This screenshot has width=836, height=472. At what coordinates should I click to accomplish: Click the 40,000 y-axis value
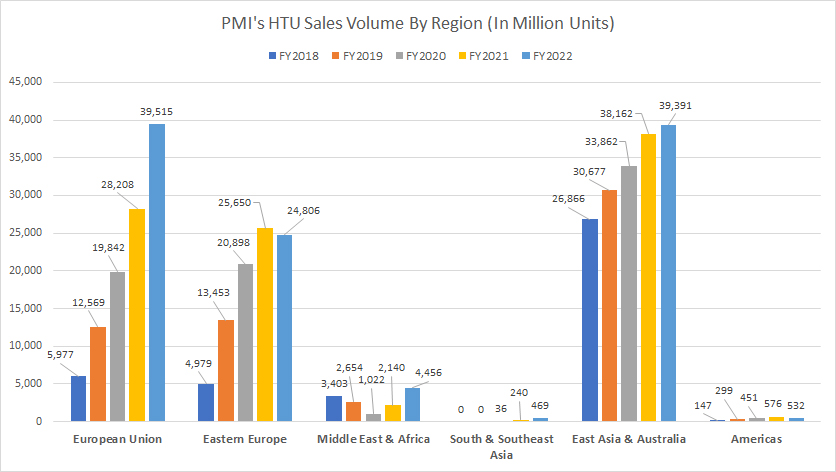(26, 119)
